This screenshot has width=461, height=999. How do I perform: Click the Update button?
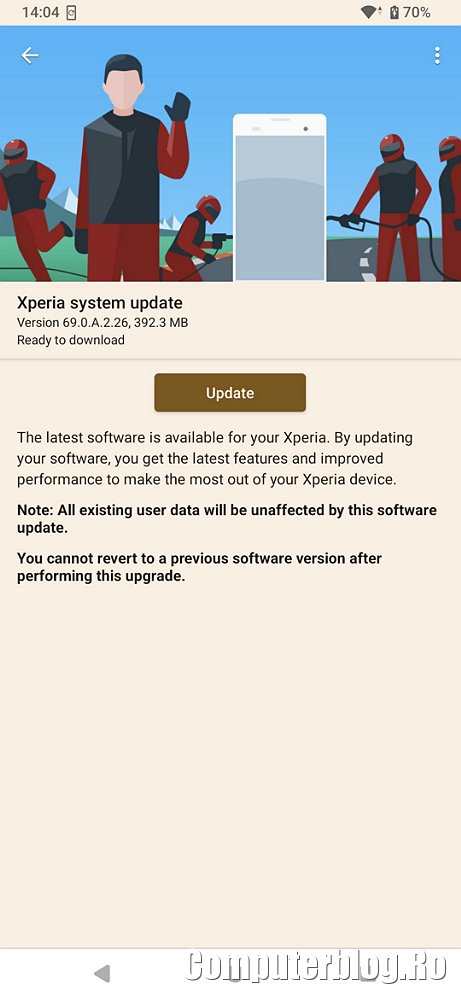[x=230, y=392]
